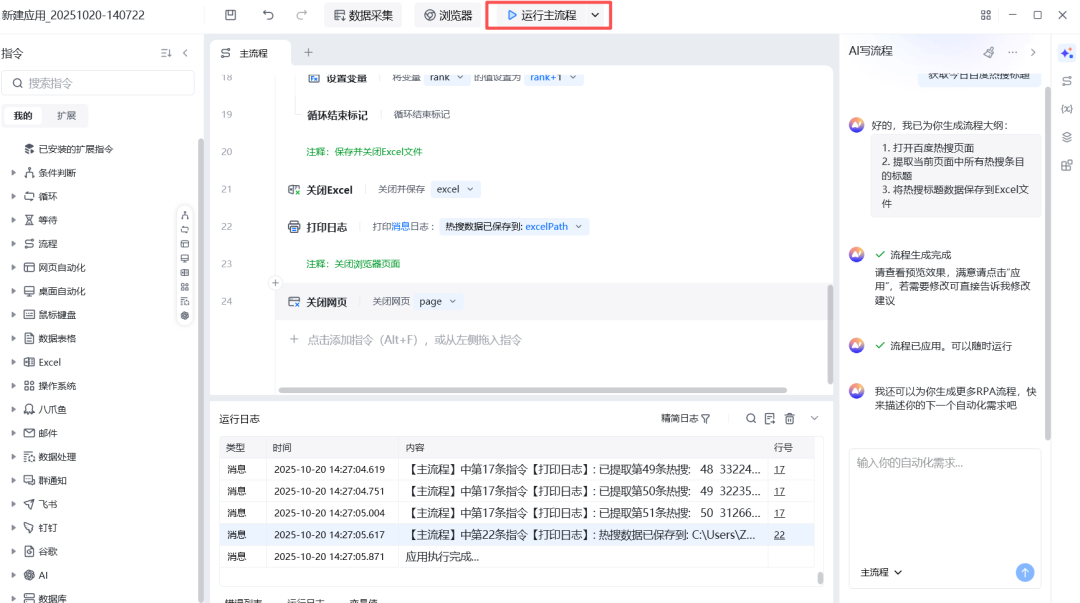
Task: Switch to the 扩展 instructions tab
Action: 66,116
